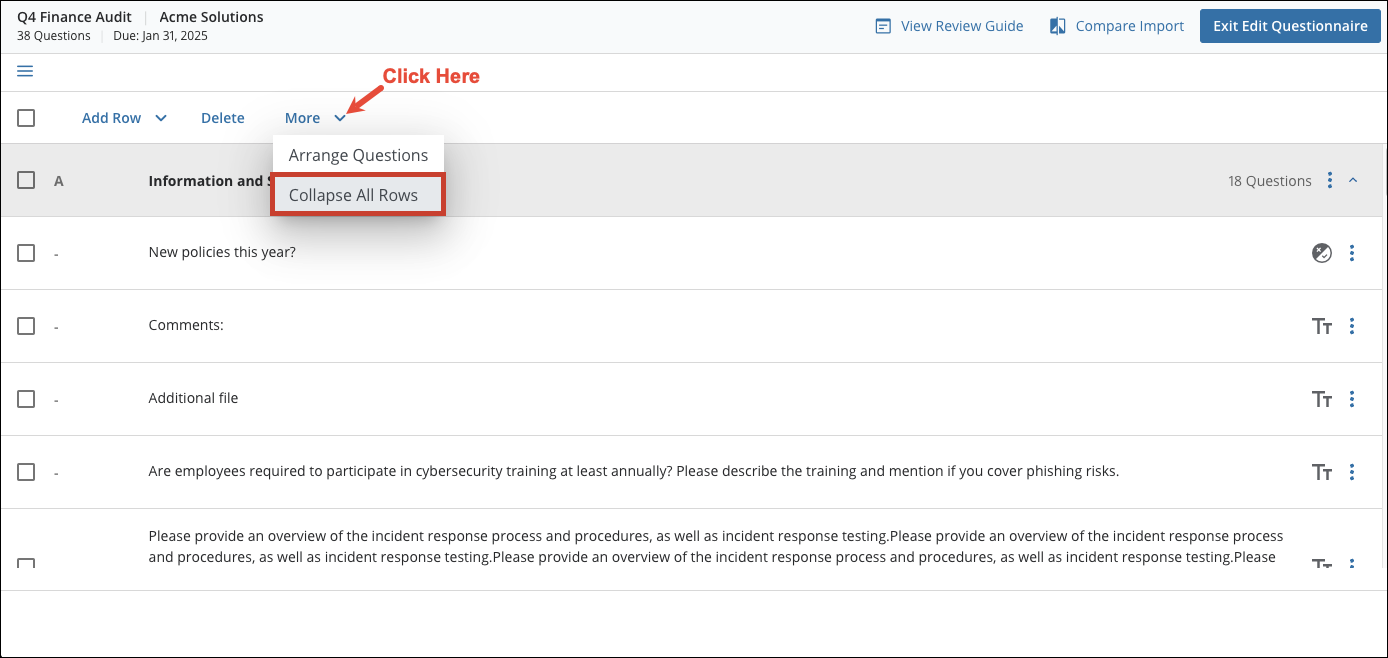This screenshot has height=658, width=1388.
Task: Open the hamburger menu icon
Action: (x=25, y=71)
